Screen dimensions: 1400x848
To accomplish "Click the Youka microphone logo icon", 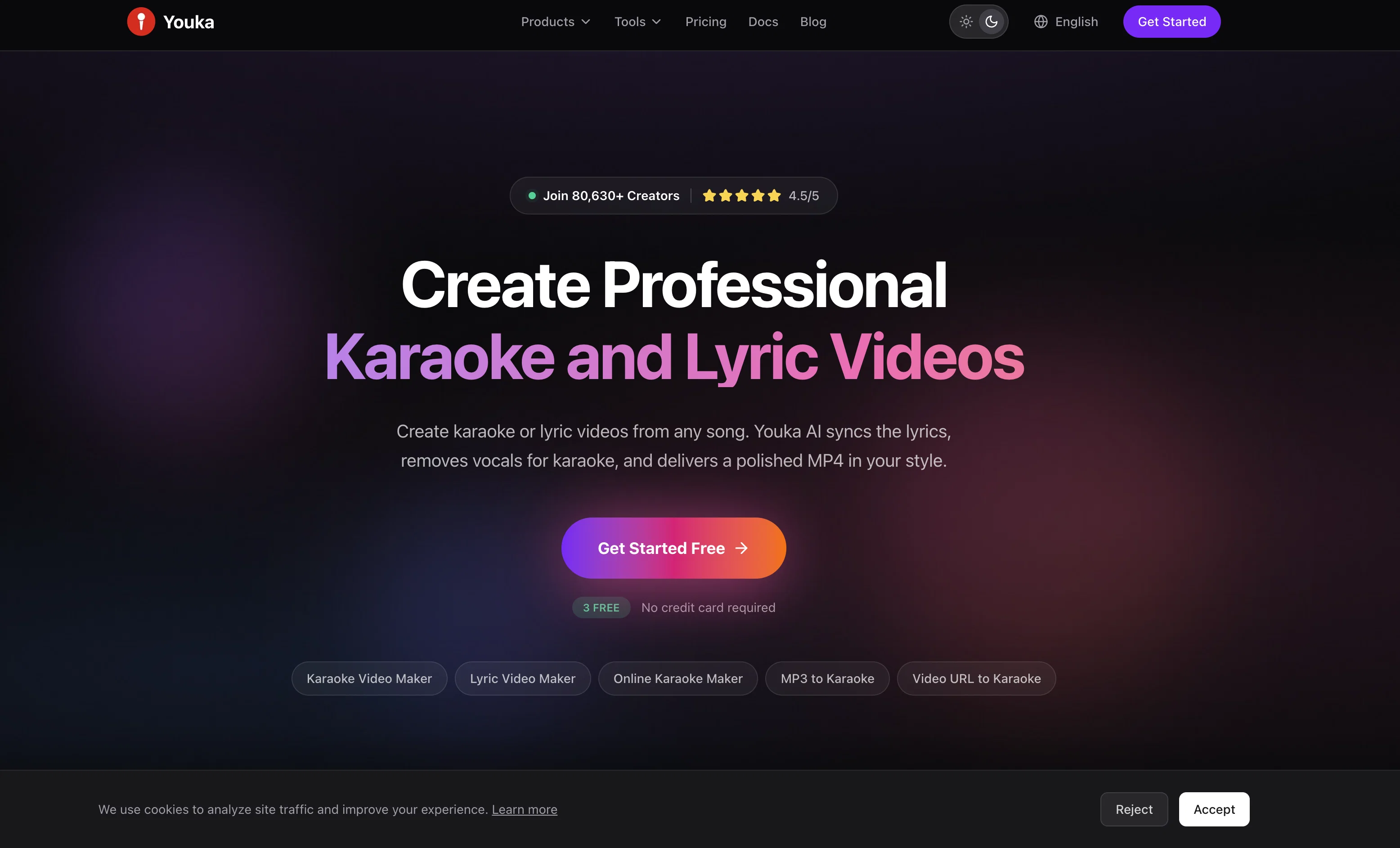I will (141, 22).
